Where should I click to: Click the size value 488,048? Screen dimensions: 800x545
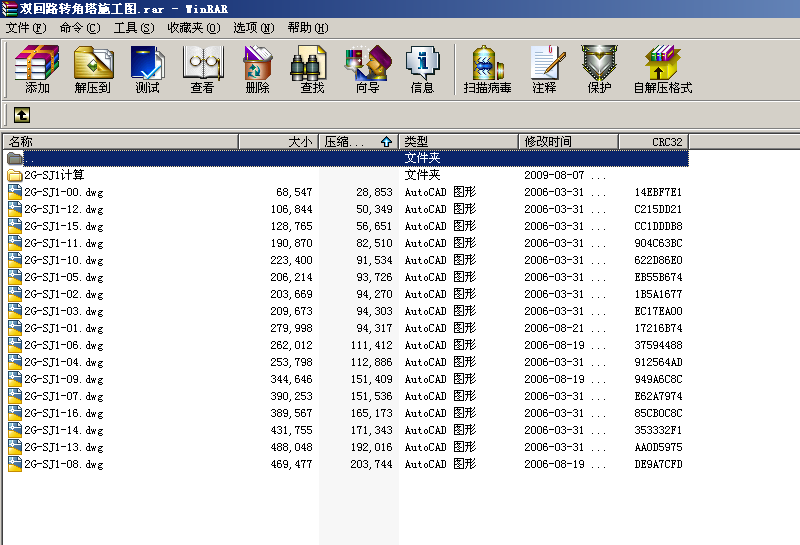tap(291, 448)
